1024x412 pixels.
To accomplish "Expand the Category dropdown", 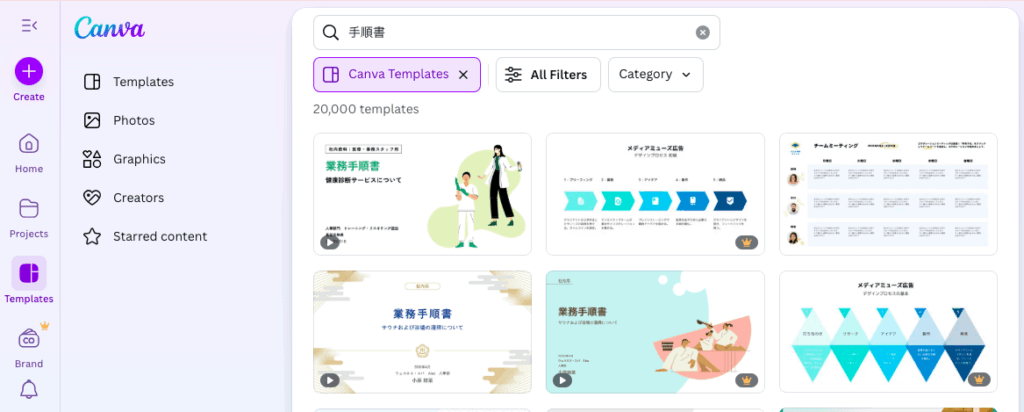I will (655, 74).
